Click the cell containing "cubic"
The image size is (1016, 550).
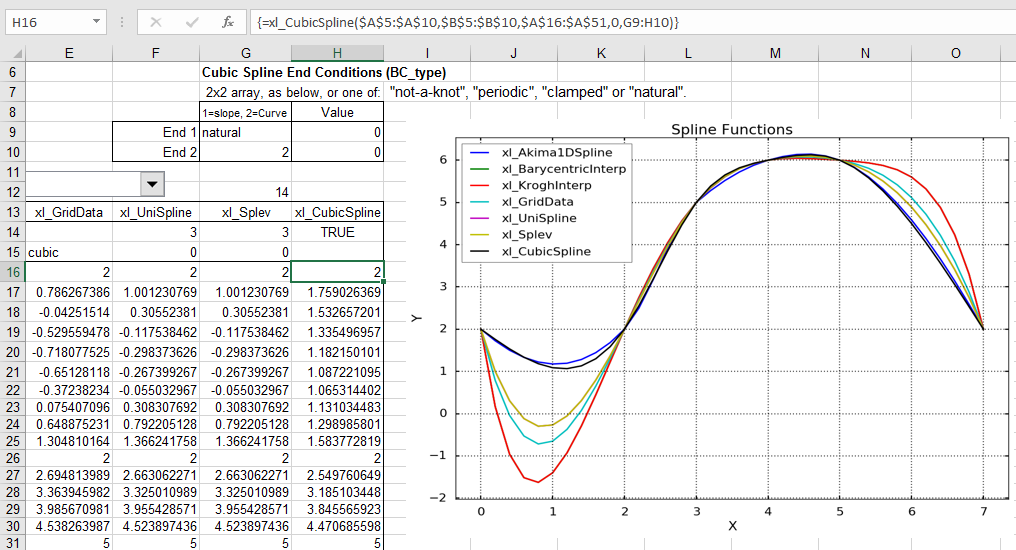68,252
